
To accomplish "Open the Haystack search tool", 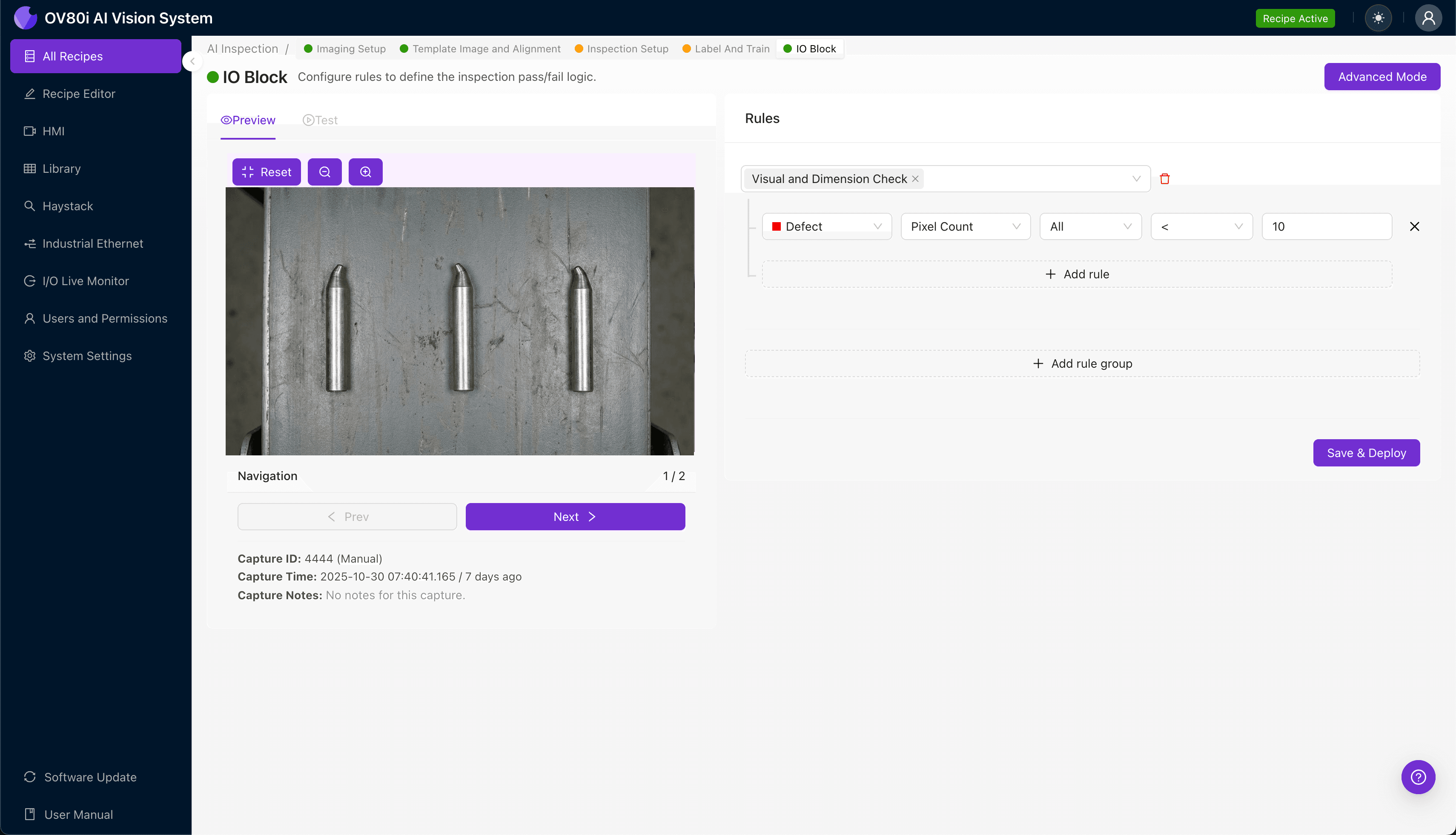I will (x=68, y=206).
